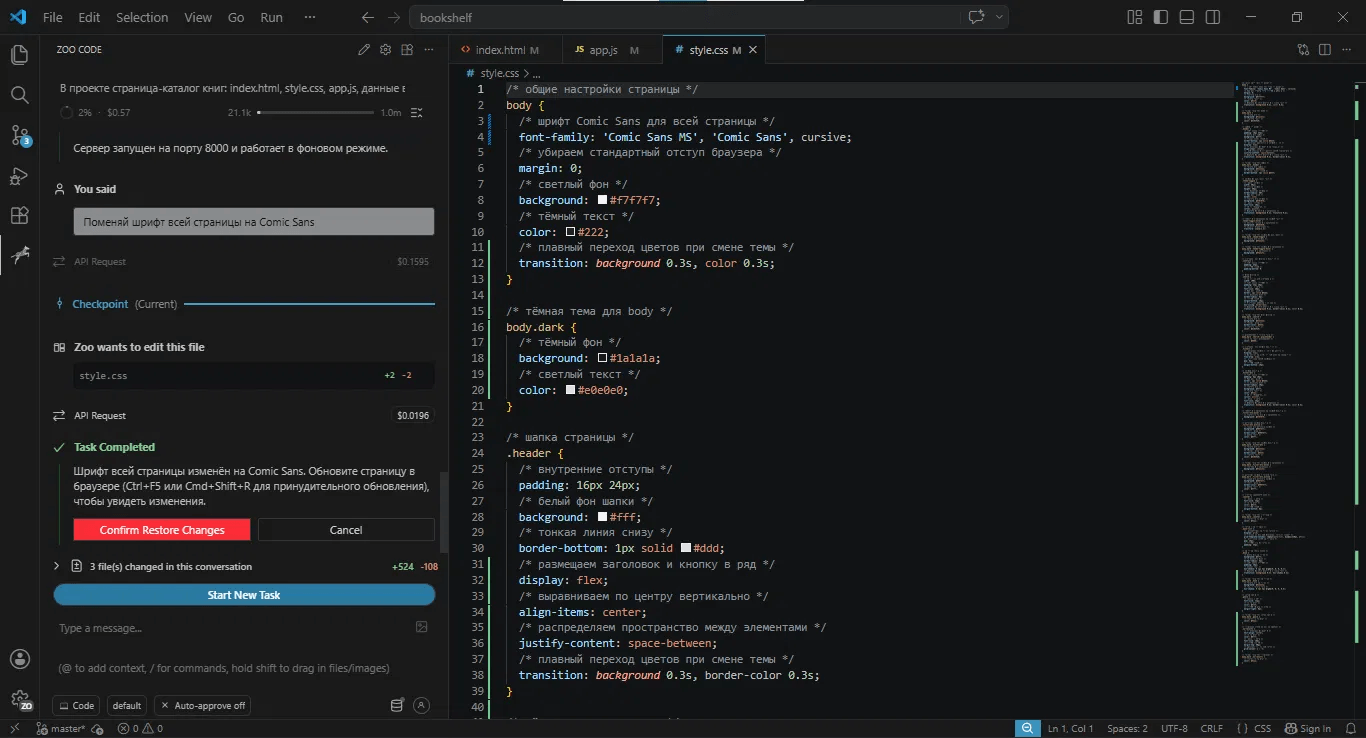The image size is (1366, 738).
Task: Open the Code mode selector dropdown
Action: pyautogui.click(x=76, y=705)
